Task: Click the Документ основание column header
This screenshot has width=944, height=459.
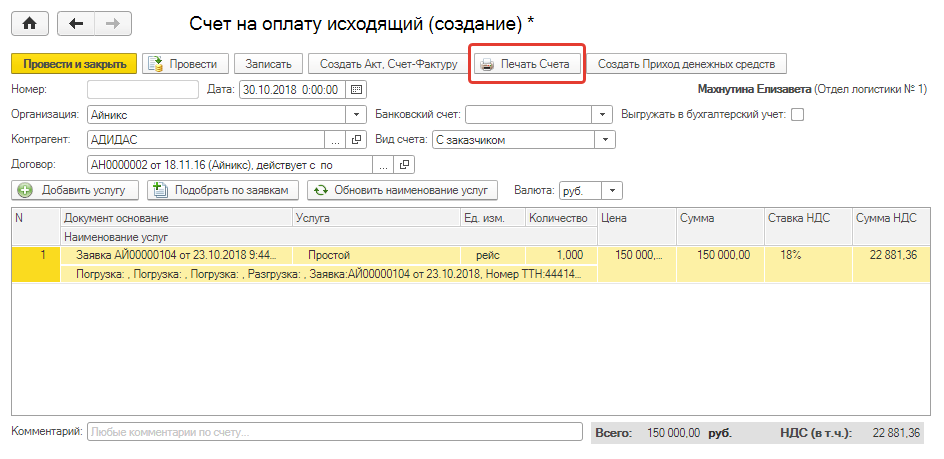Action: tap(176, 218)
